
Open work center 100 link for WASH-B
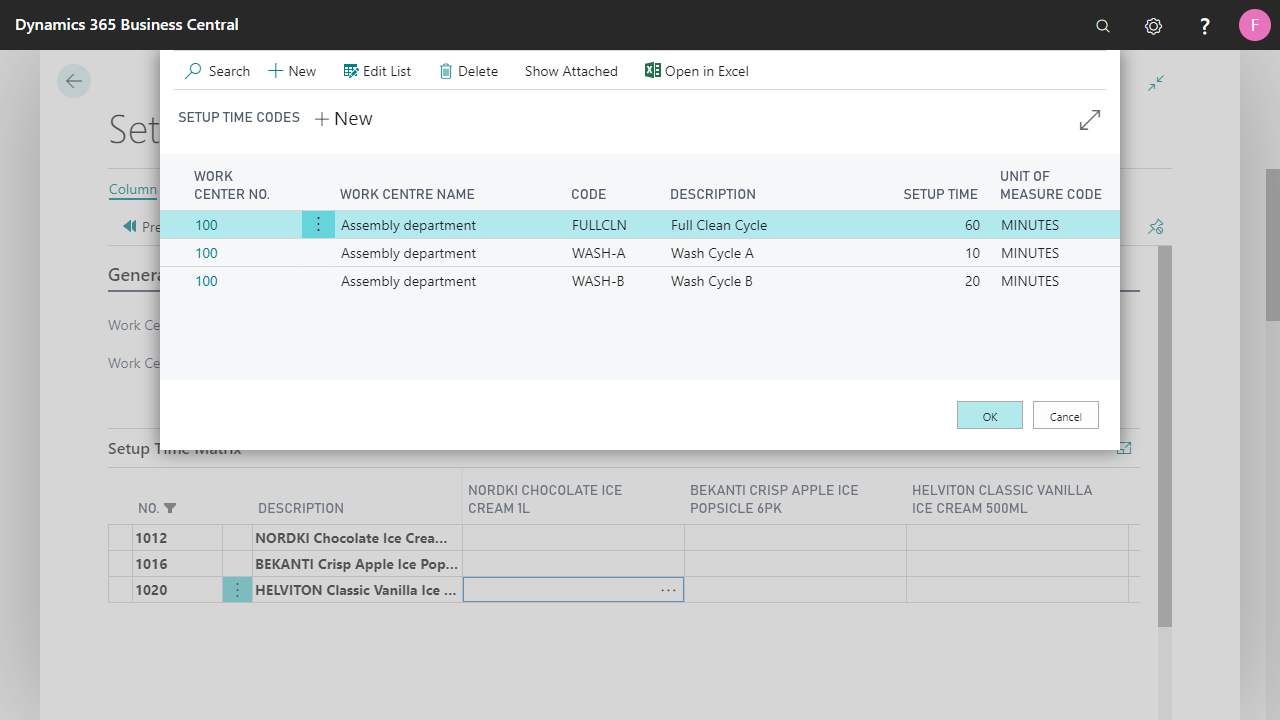(x=206, y=281)
